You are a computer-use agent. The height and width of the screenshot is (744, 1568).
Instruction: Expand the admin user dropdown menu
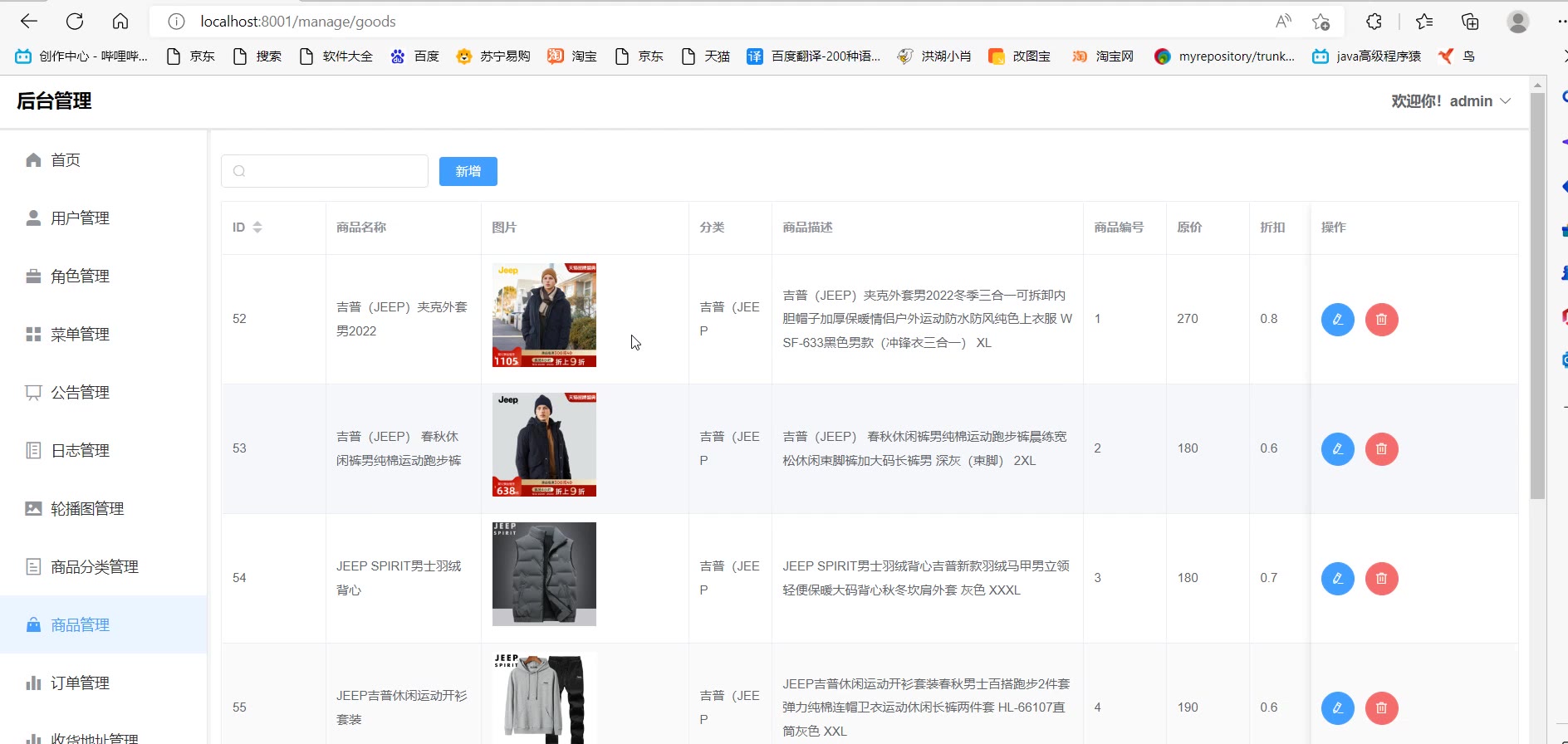[1451, 101]
